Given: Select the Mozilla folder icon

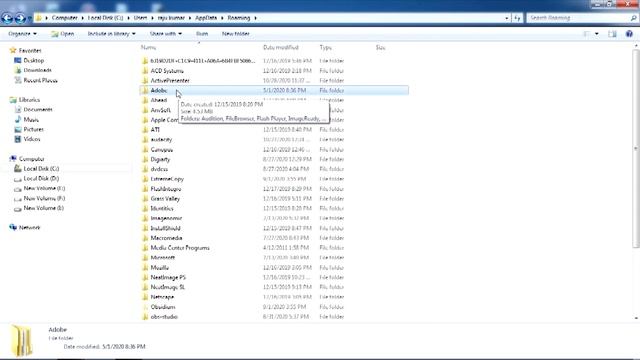Looking at the screenshot, I should coord(145,267).
